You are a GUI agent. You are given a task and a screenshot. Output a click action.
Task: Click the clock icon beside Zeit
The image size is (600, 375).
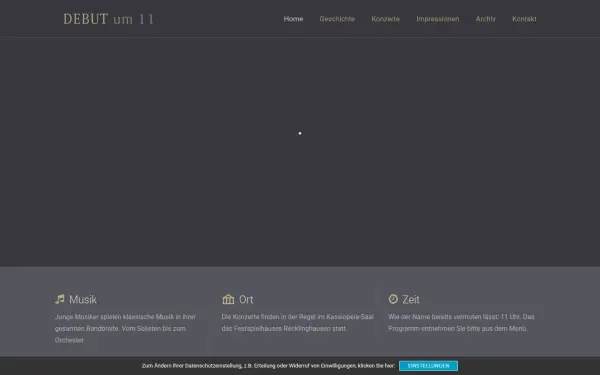(393, 298)
